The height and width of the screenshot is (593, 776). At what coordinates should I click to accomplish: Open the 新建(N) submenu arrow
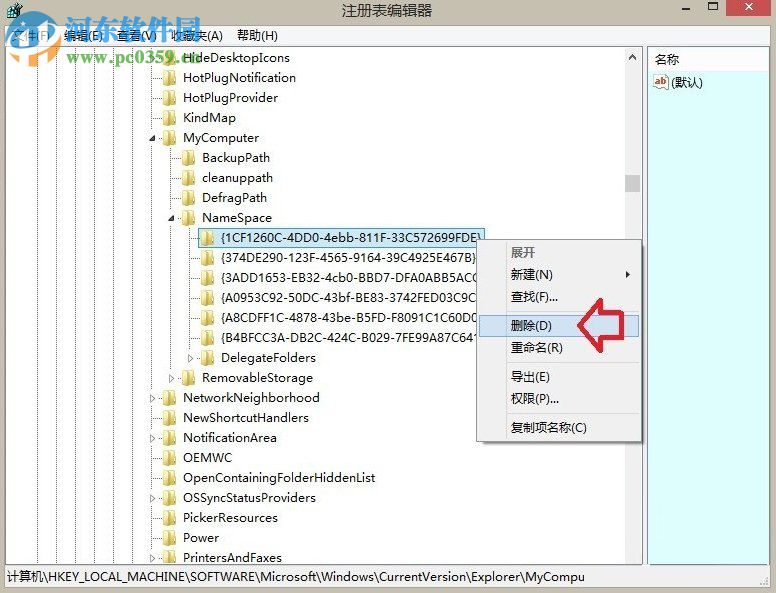point(628,274)
